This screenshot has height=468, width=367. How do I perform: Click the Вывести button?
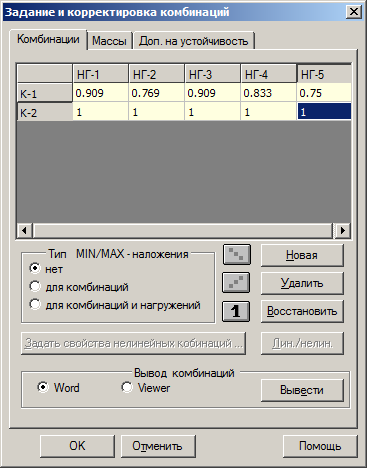coord(302,390)
